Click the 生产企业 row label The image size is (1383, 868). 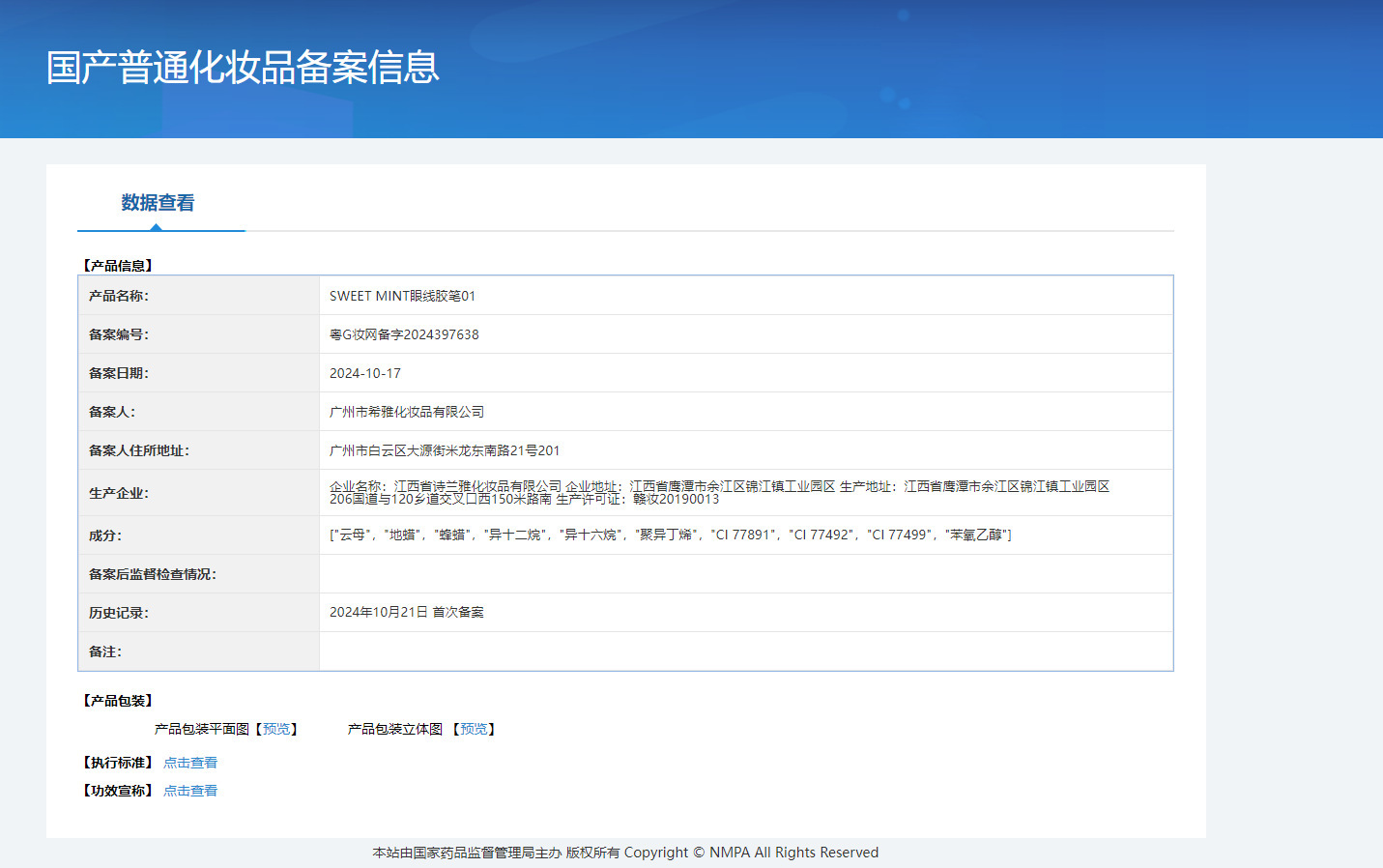(119, 493)
